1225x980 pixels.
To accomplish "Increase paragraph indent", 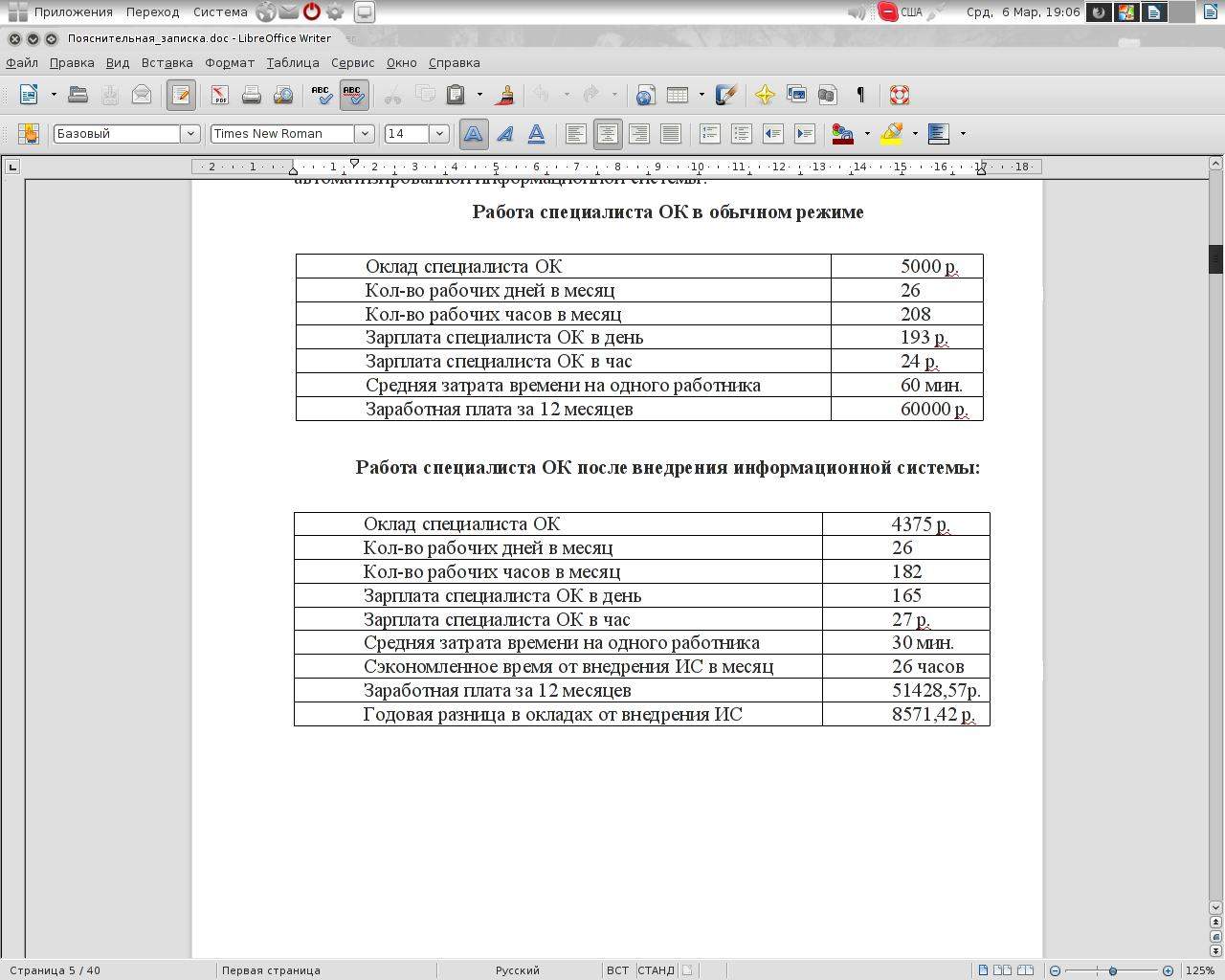I will tap(804, 134).
